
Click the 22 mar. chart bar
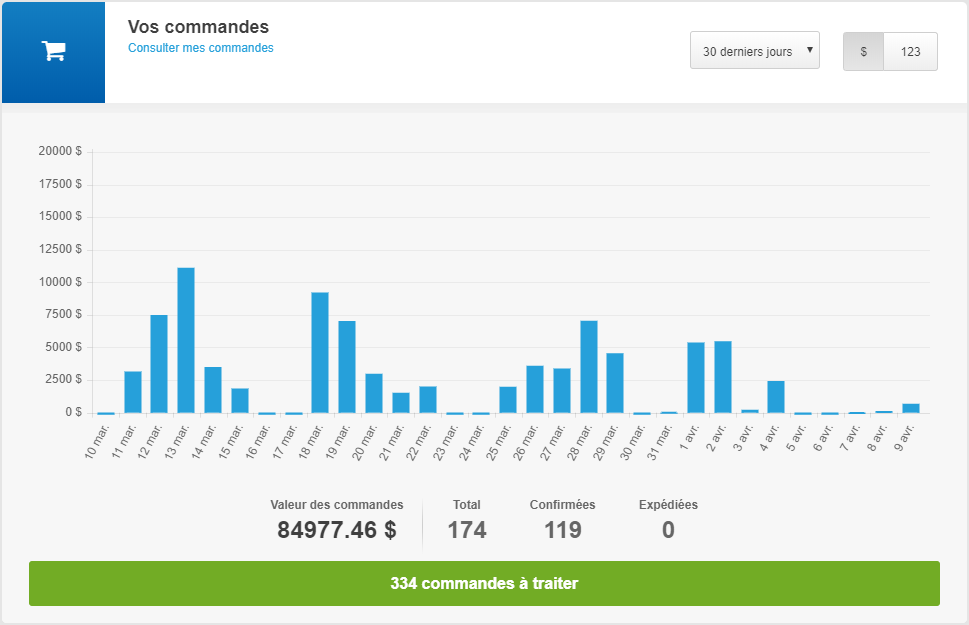428,400
